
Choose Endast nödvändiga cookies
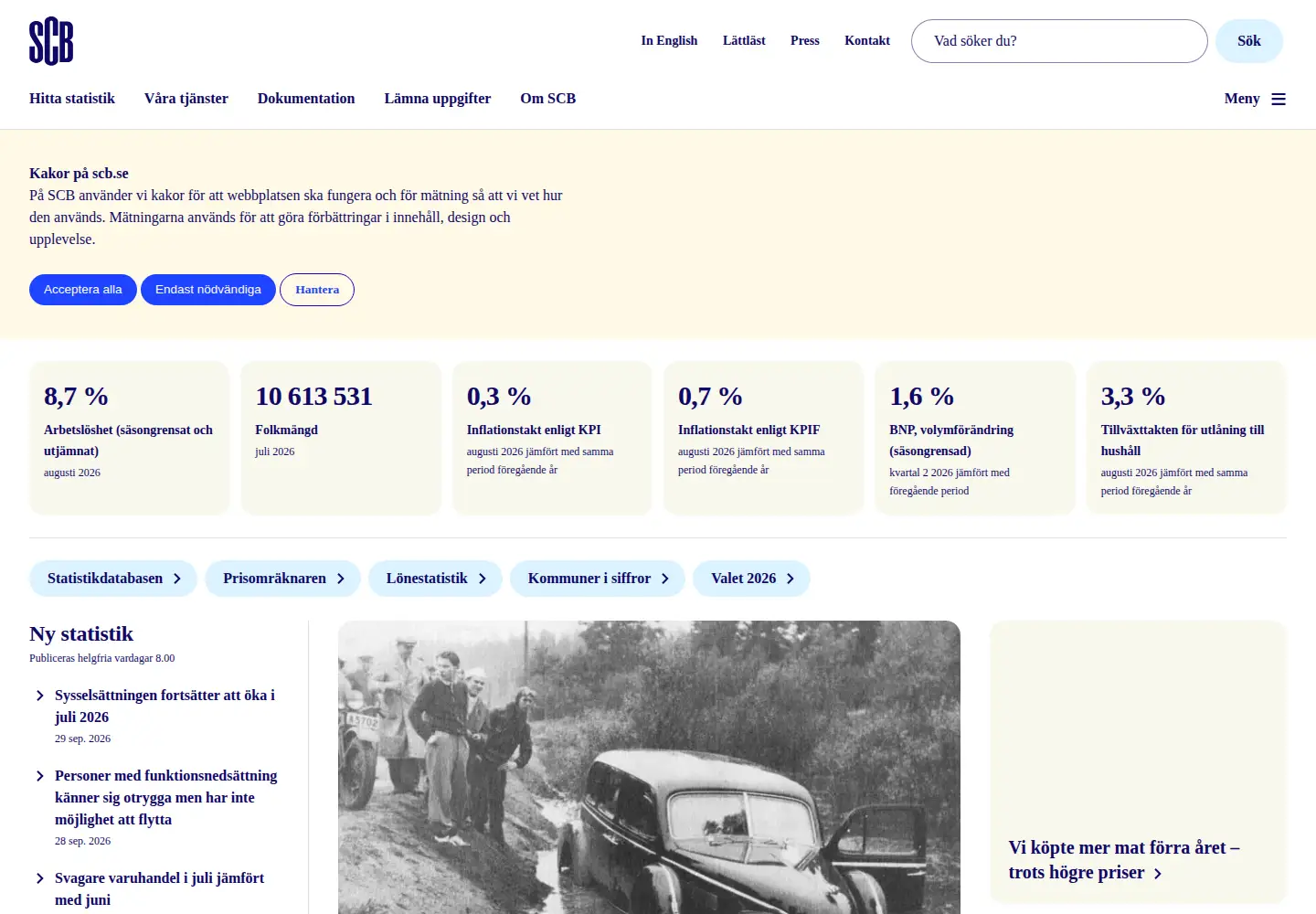pos(208,290)
